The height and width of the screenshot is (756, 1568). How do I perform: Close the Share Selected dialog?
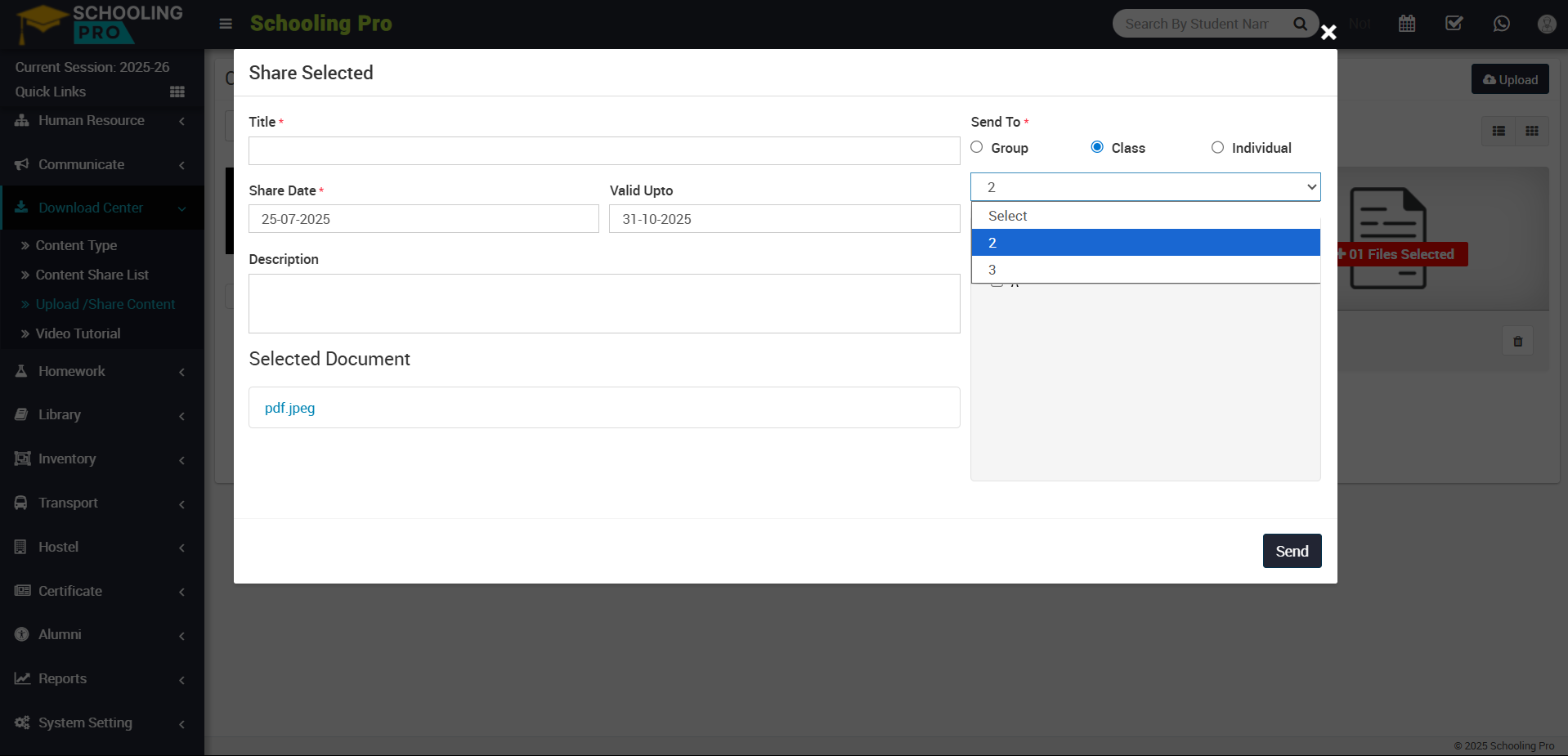(x=1328, y=32)
